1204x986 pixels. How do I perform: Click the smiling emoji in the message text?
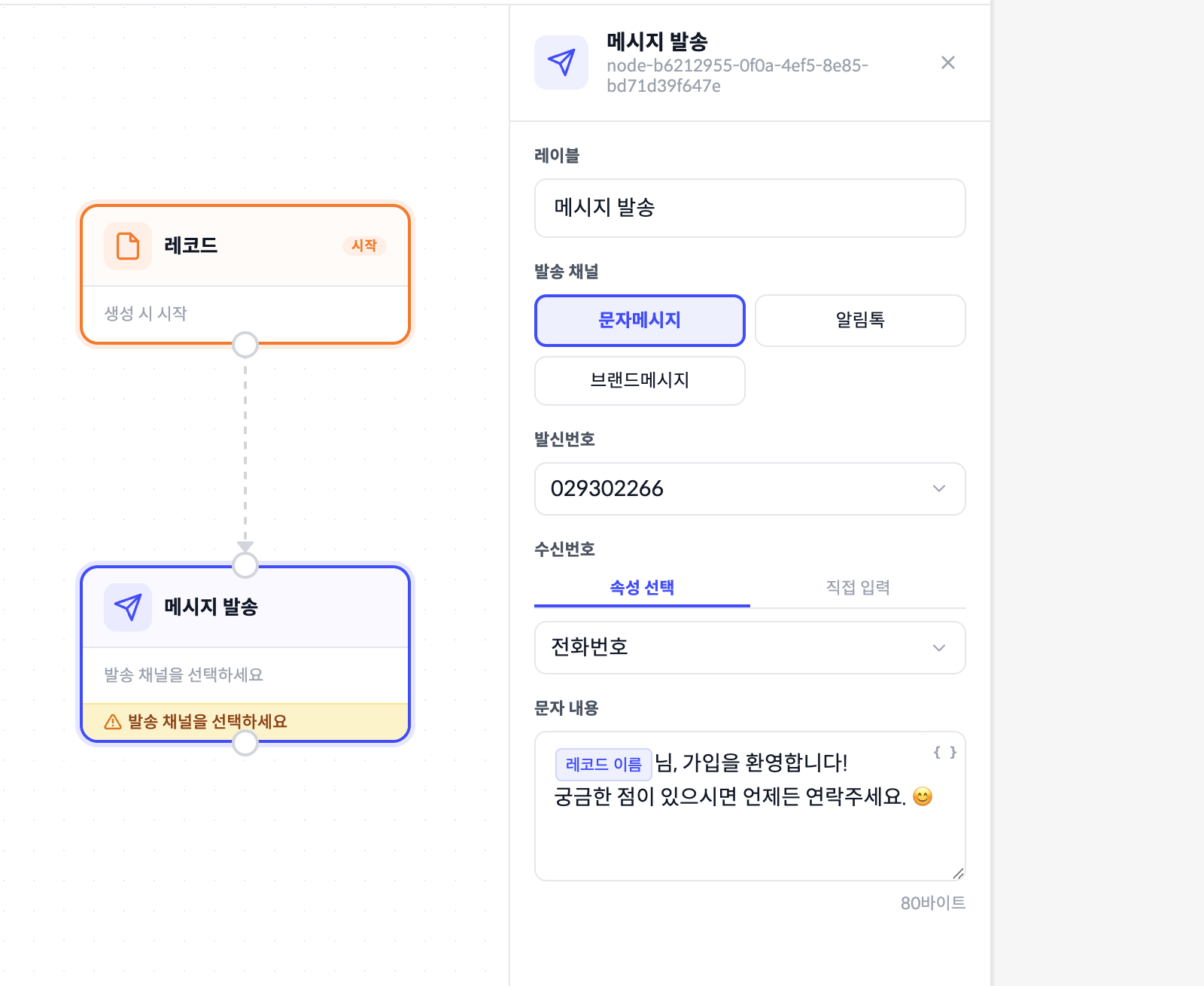(x=923, y=796)
